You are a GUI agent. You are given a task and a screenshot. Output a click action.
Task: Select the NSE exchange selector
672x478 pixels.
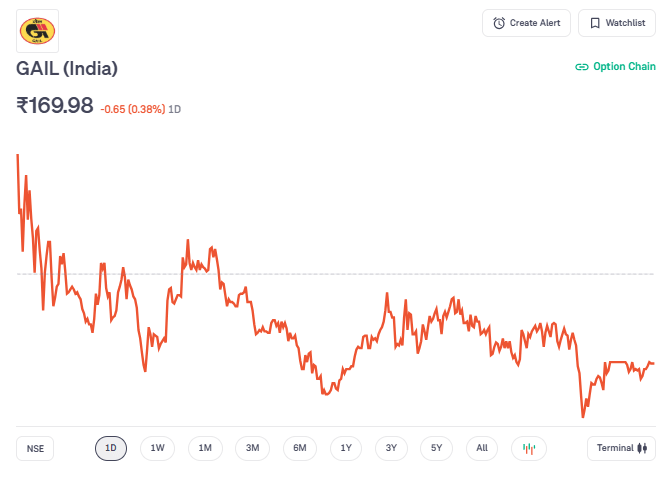pyautogui.click(x=35, y=448)
